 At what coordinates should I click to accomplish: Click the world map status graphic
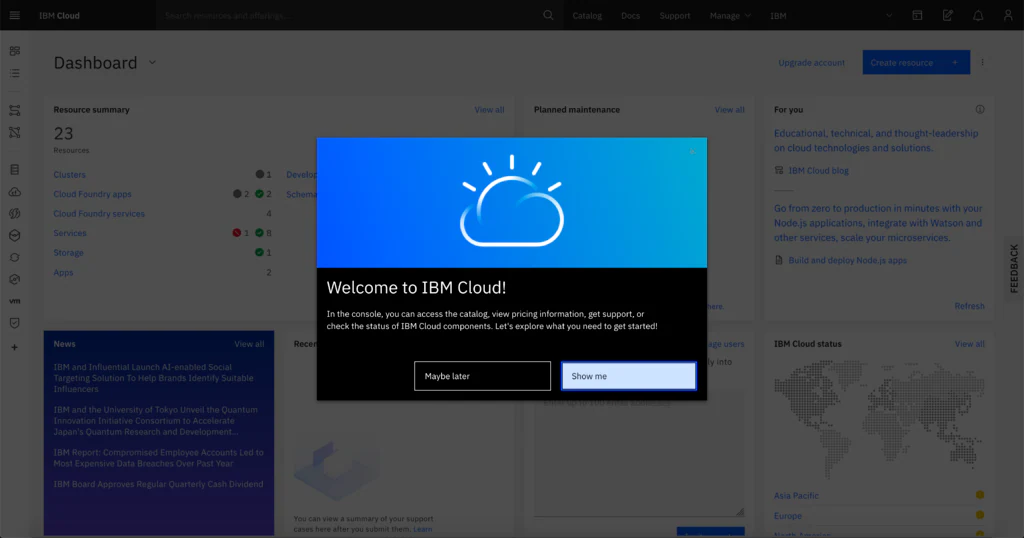(x=879, y=418)
